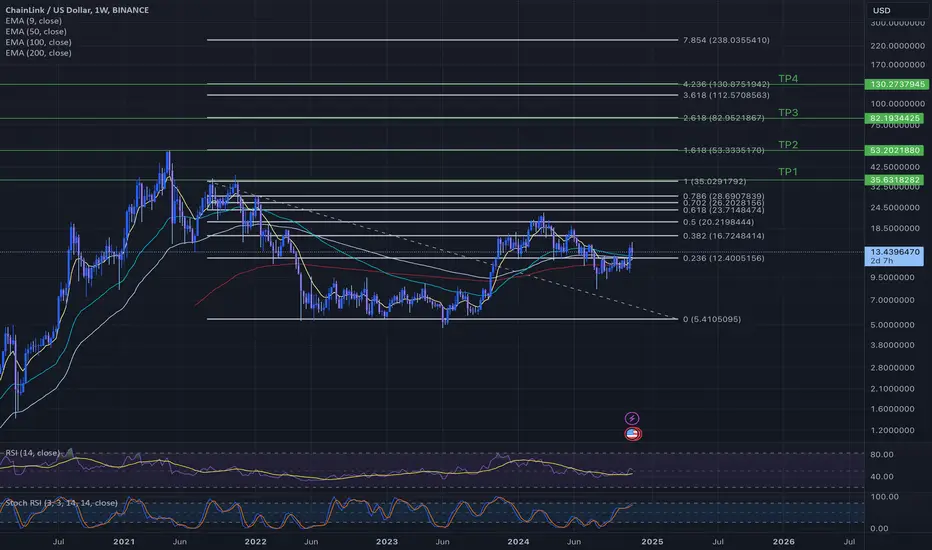The width and height of the screenshot is (932, 550).
Task: Click the 2025 label on time axis
Action: click(652, 542)
